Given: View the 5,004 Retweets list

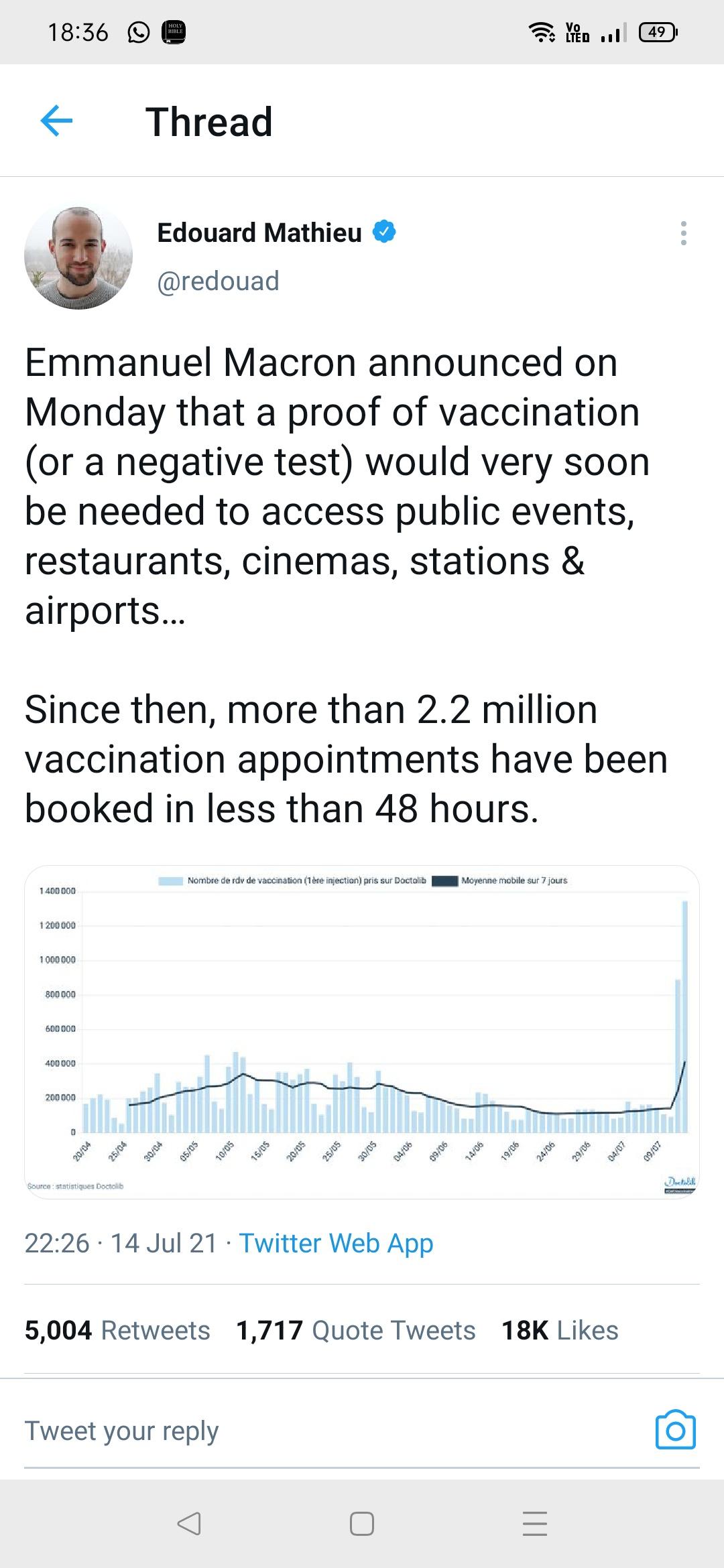Looking at the screenshot, I should (117, 1330).
